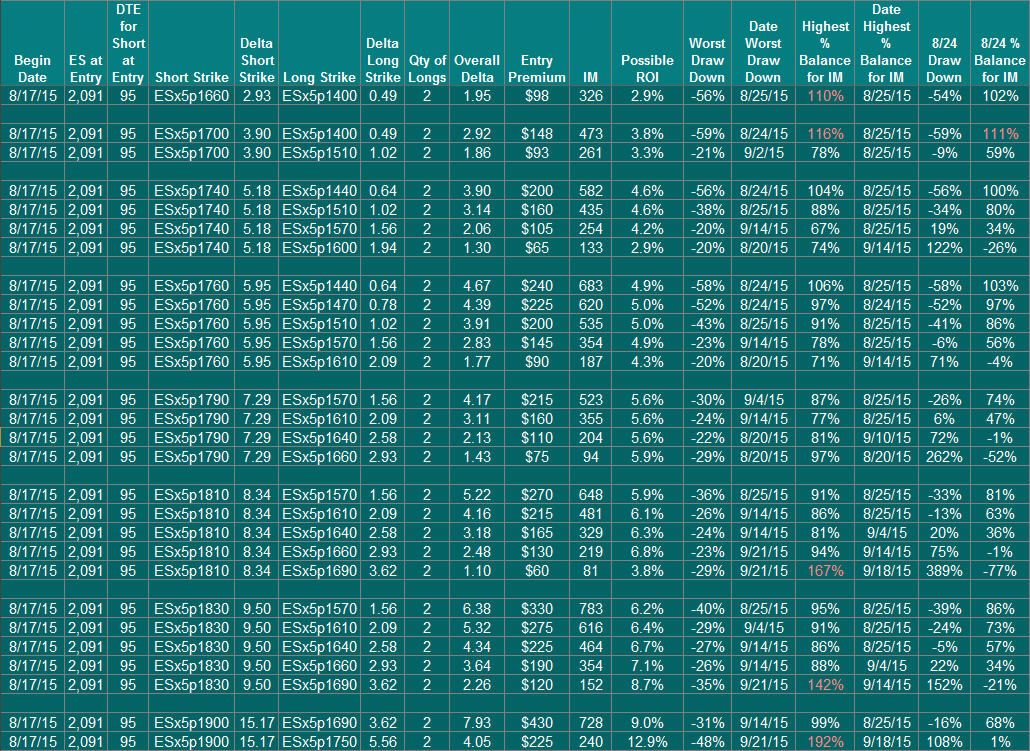
Task: Click the overall delta value '1.95'
Action: click(477, 96)
